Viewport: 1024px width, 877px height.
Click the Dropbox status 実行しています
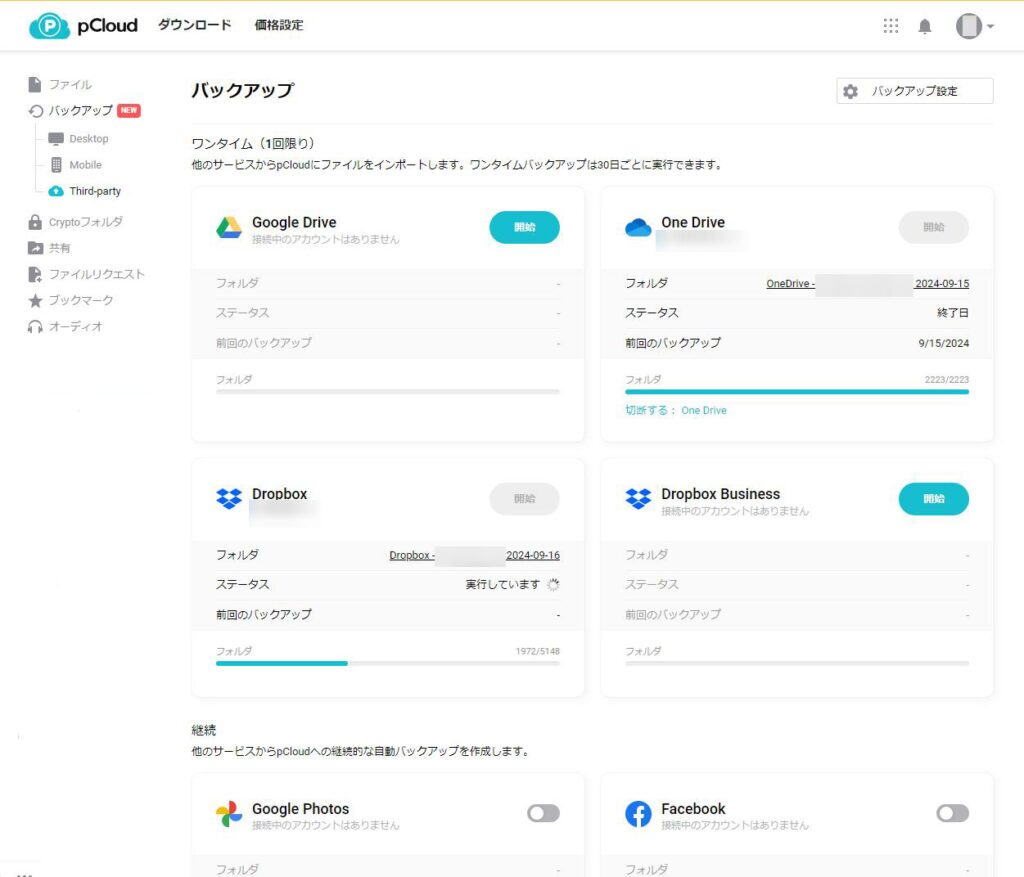(x=502, y=584)
